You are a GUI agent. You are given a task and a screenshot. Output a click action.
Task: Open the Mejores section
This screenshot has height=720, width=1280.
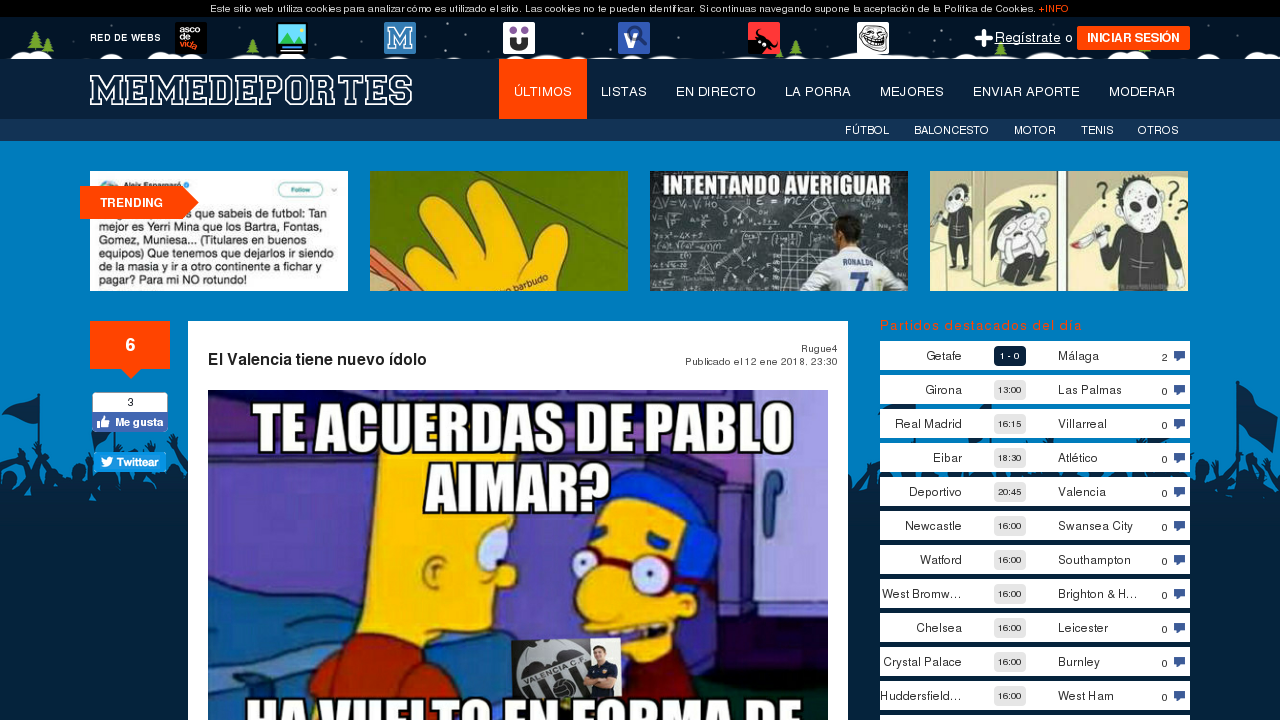pos(912,91)
